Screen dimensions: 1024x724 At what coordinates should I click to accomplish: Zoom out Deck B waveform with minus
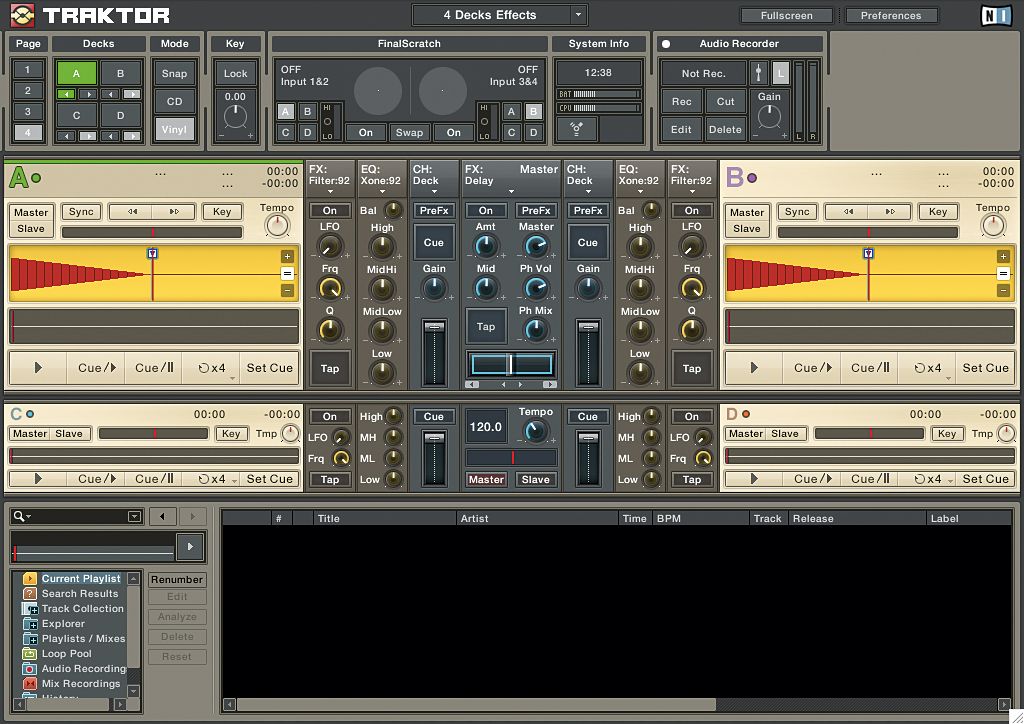coord(1003,291)
